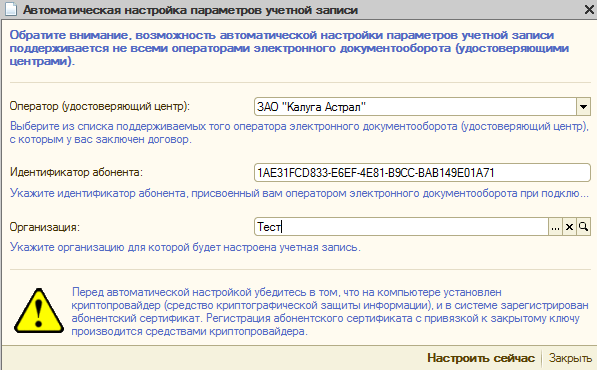Open the organization selection ellipsis button
597x370 pixels.
[555, 227]
